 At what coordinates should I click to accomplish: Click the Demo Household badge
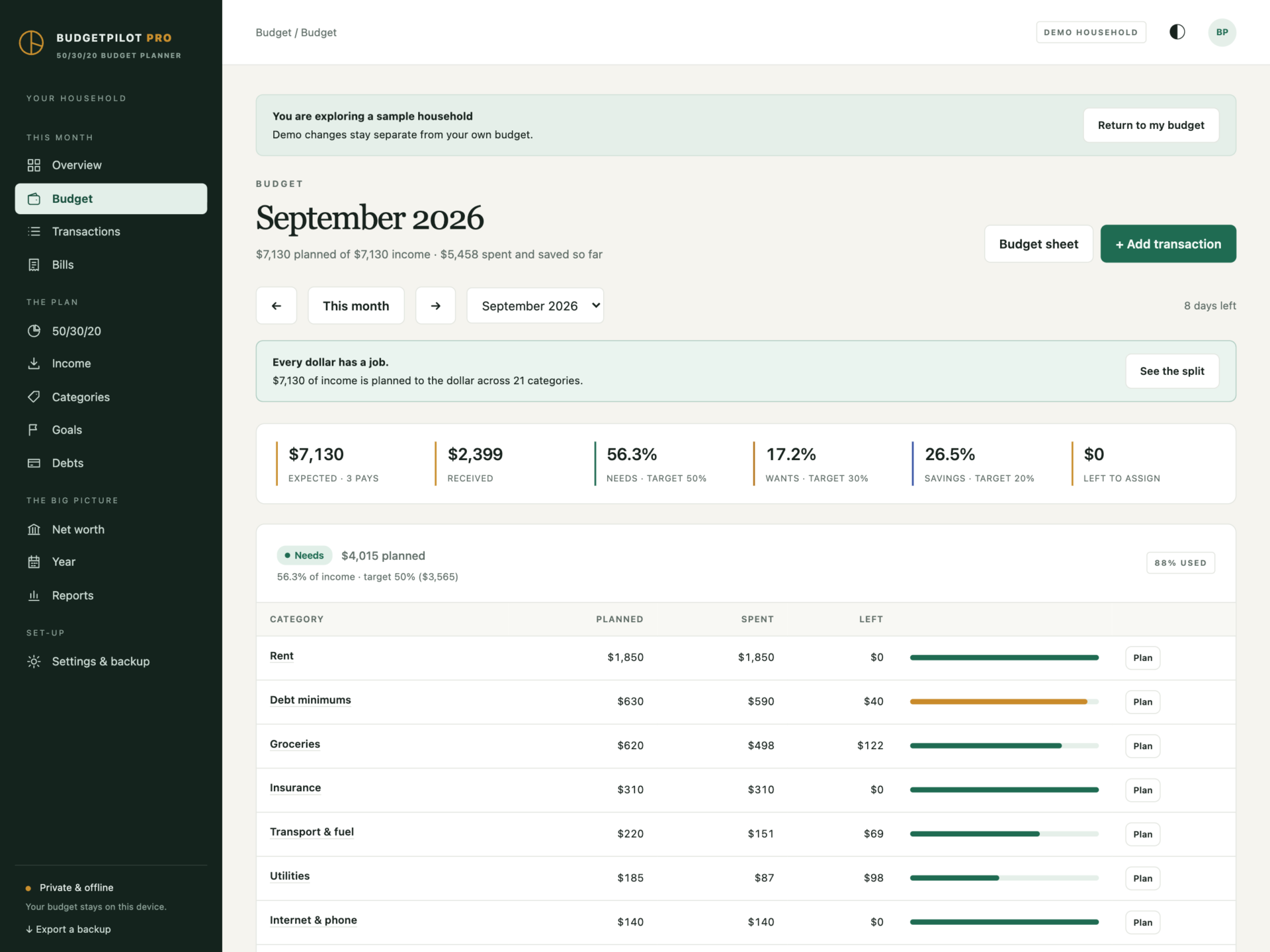(1091, 32)
